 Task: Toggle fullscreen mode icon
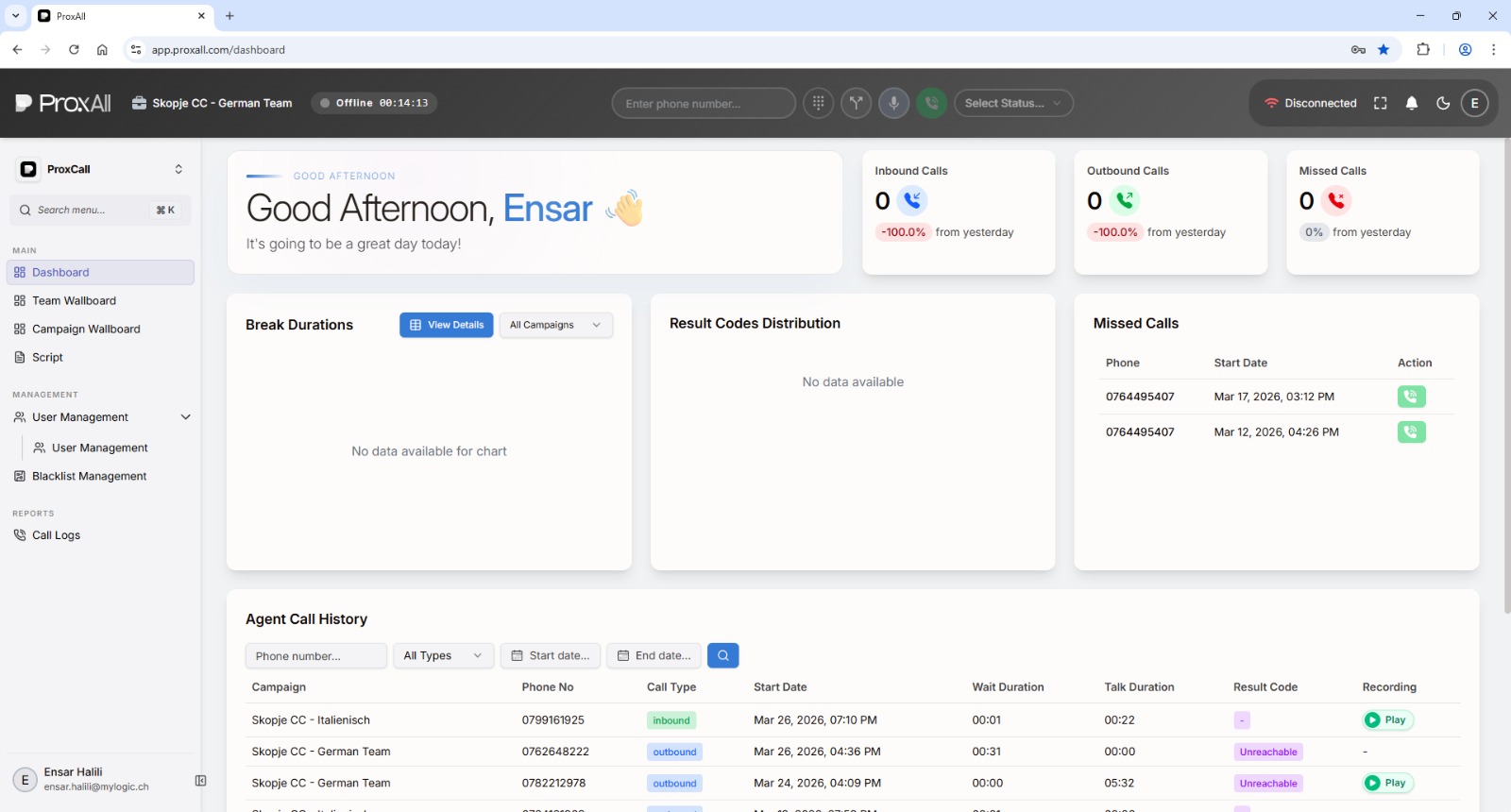1380,103
